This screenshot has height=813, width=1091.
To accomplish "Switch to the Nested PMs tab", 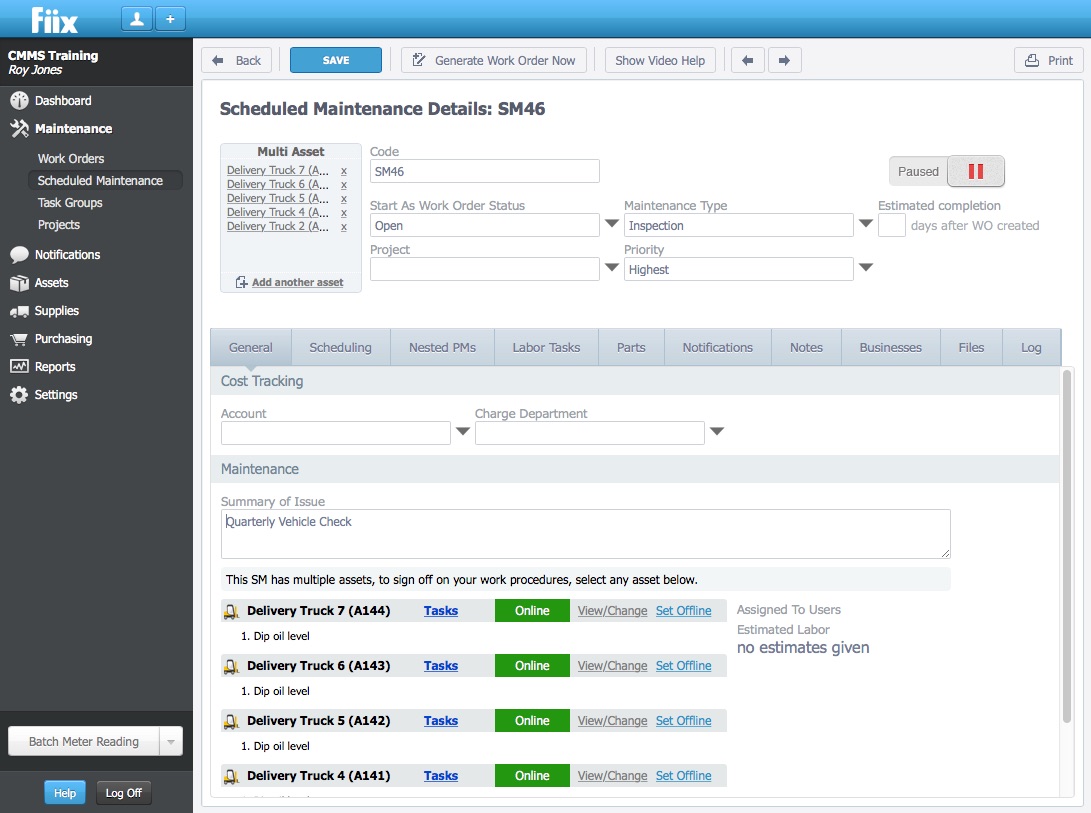I will [x=443, y=347].
